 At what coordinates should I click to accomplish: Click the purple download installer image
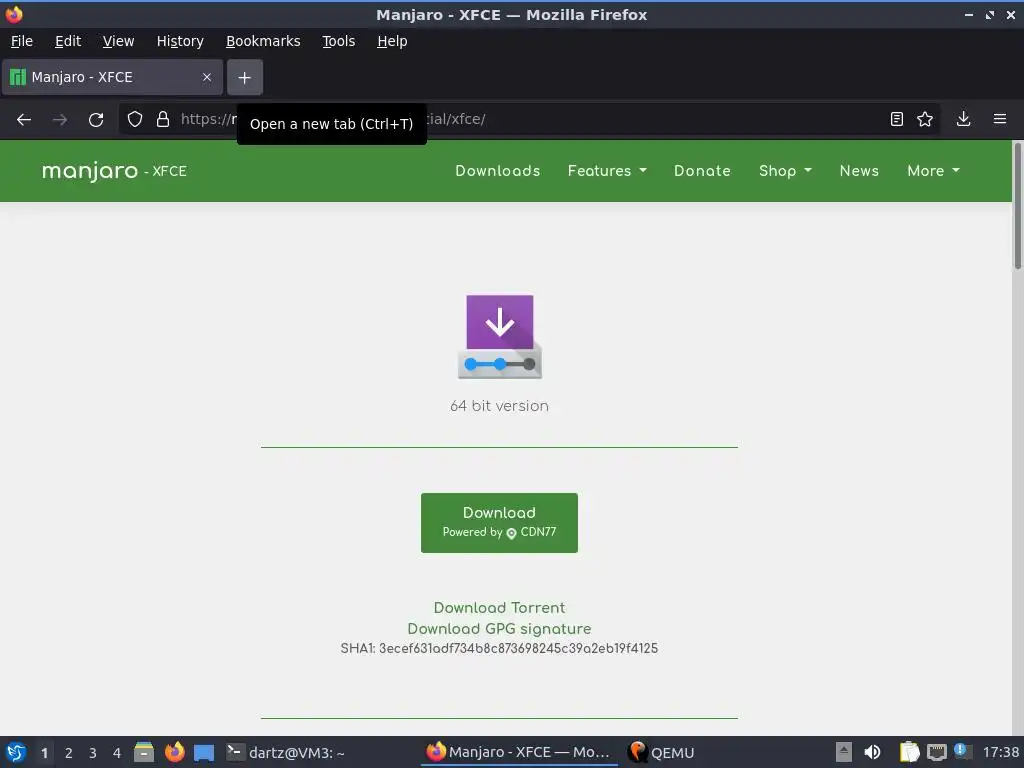click(500, 336)
